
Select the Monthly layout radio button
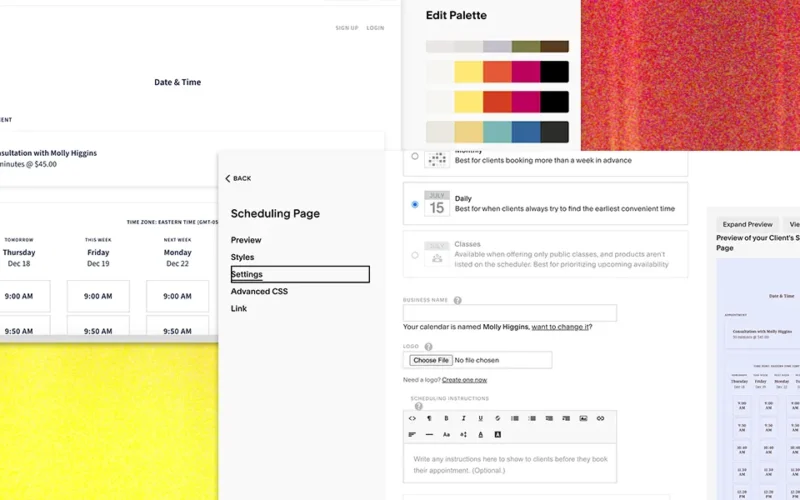415,156
